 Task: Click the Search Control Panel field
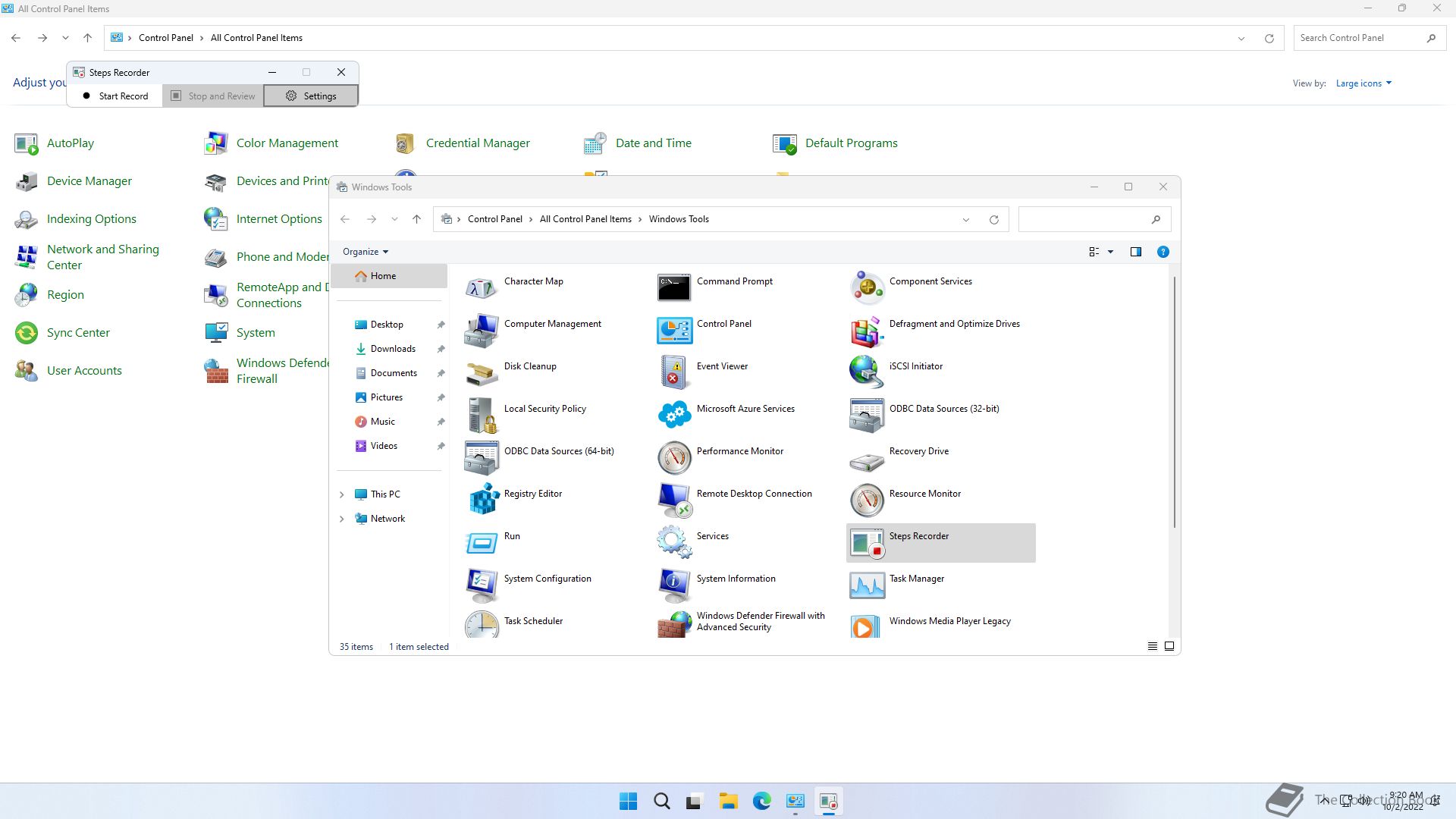(x=1357, y=38)
